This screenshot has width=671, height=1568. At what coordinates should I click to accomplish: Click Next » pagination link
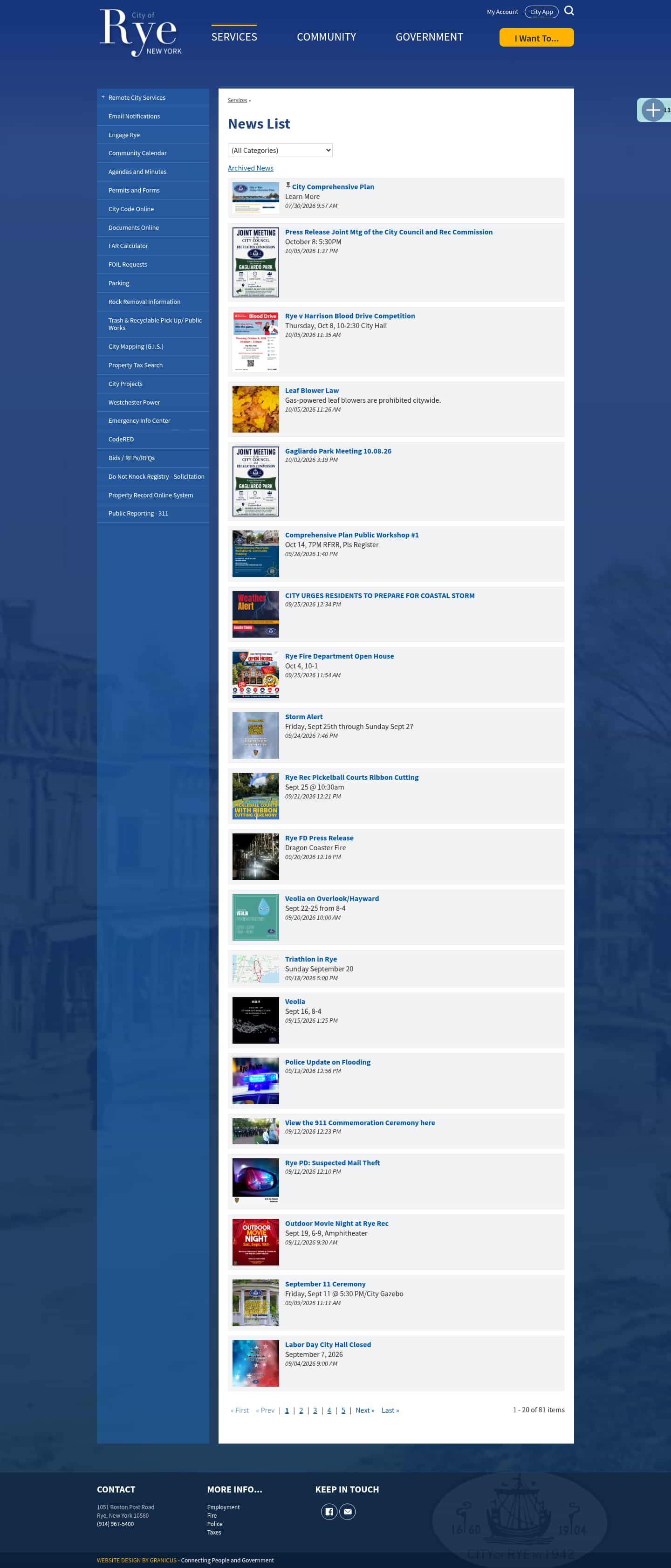[x=365, y=1410]
